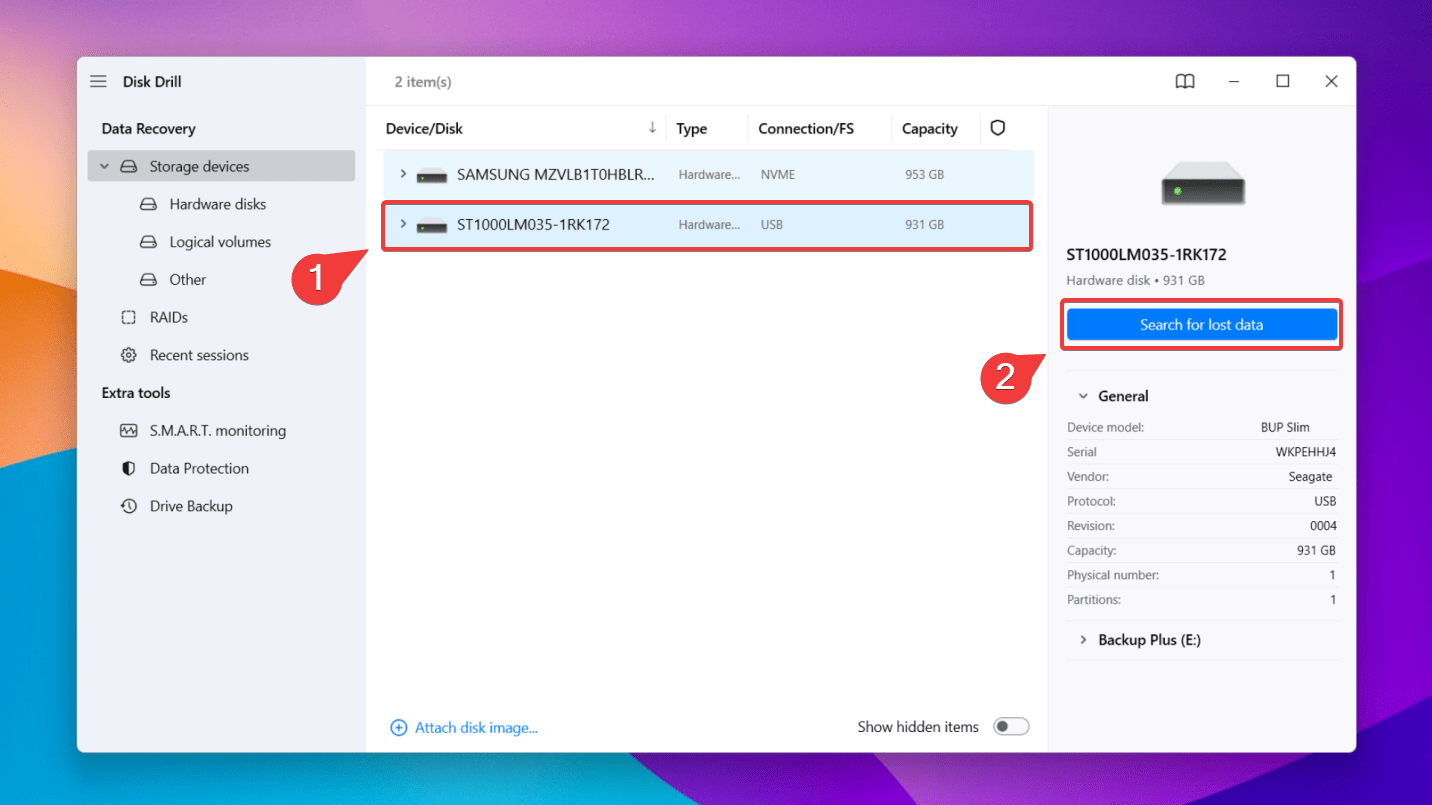Minimize the Disk Drill window

pos(1233,82)
